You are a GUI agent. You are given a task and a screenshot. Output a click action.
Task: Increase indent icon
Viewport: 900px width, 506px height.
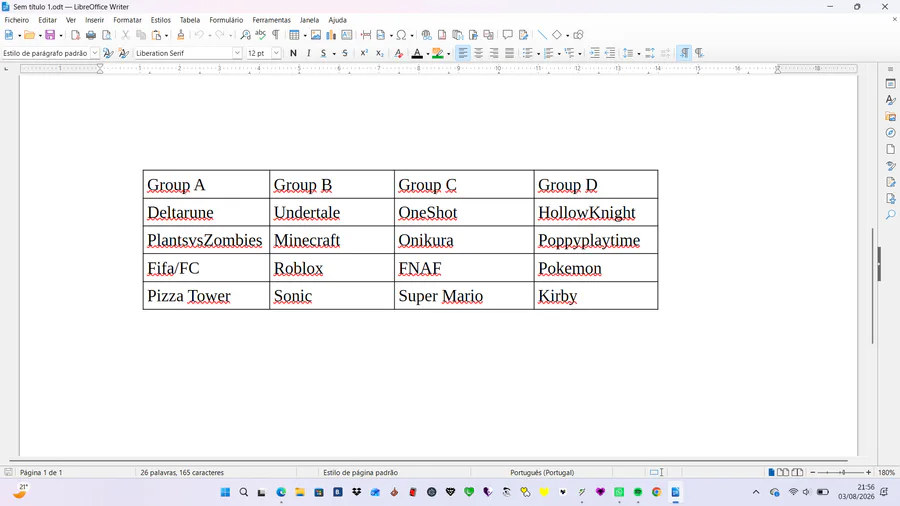click(595, 53)
